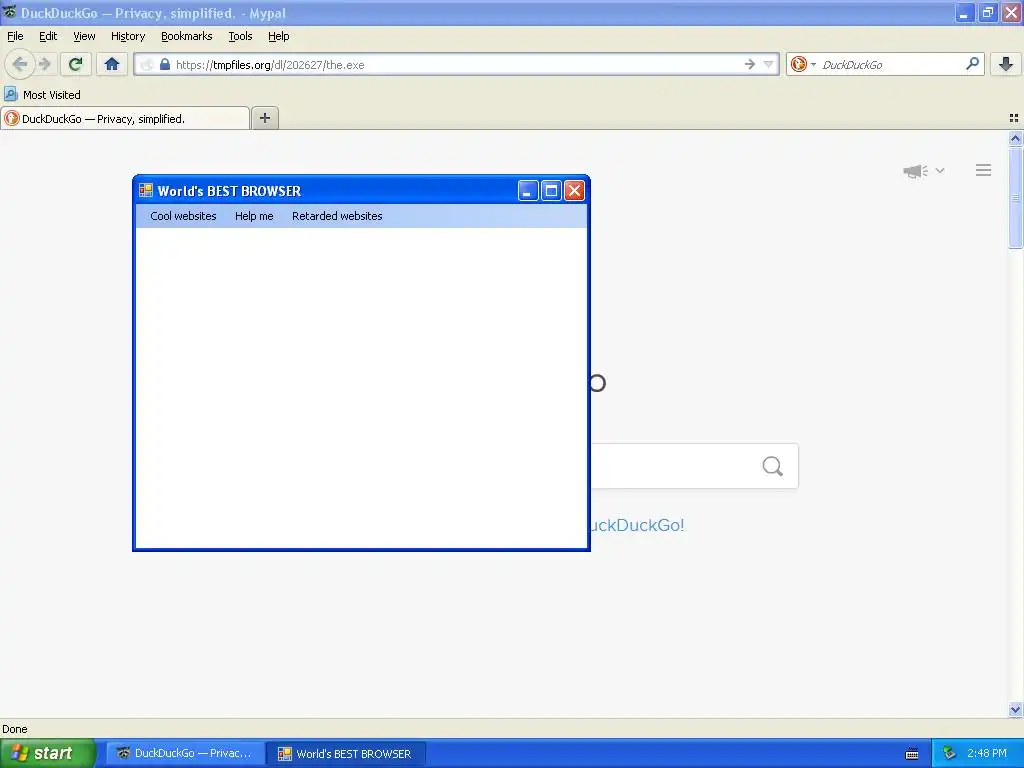The width and height of the screenshot is (1024, 768).
Task: Expand the chevron next to the megaphone
Action: coord(940,170)
